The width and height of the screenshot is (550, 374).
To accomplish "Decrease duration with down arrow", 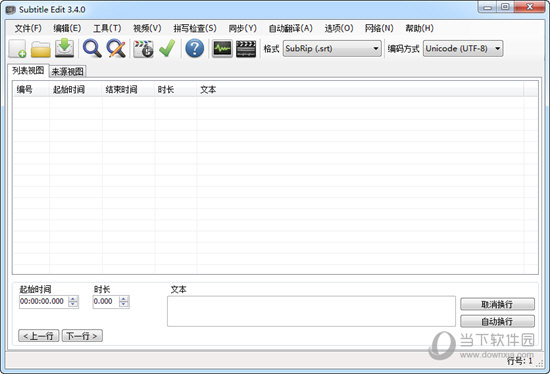I will click(124, 305).
